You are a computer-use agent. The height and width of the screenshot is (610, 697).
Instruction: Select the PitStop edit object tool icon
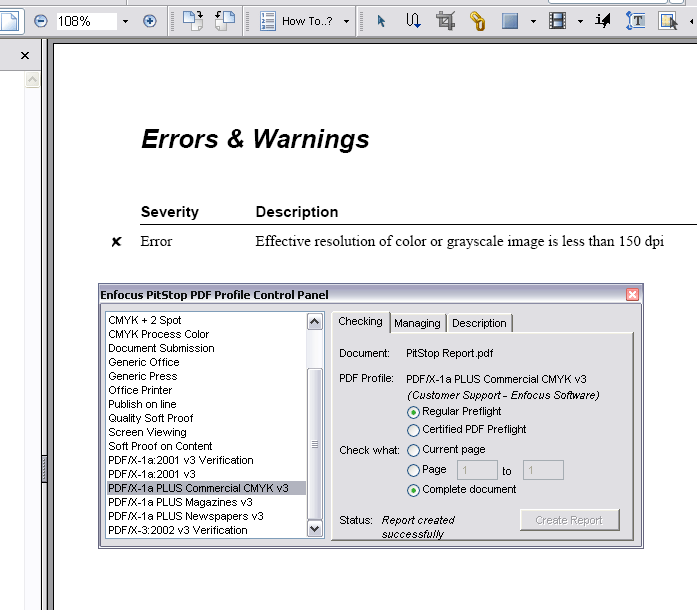click(668, 21)
